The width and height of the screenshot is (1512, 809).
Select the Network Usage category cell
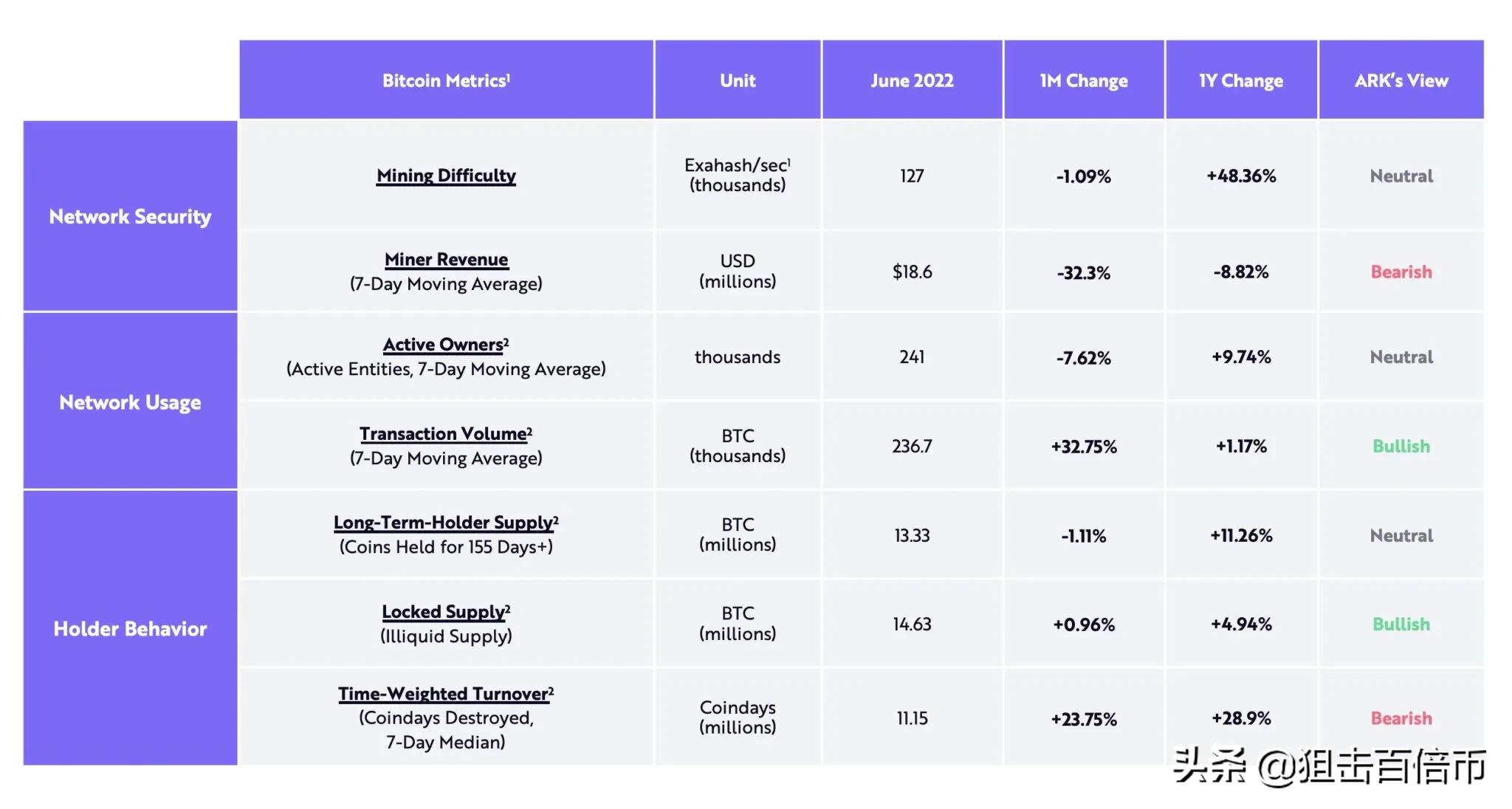click(x=130, y=402)
